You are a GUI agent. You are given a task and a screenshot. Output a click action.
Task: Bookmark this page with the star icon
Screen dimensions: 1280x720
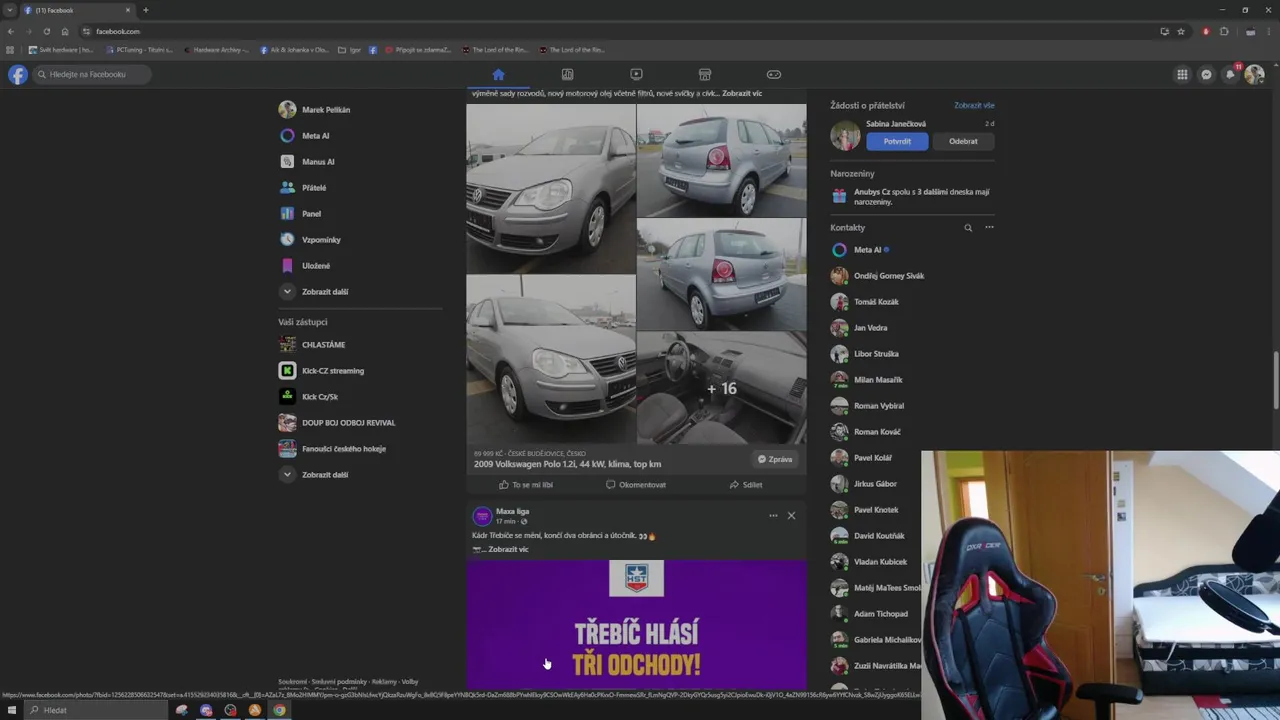tap(1181, 31)
